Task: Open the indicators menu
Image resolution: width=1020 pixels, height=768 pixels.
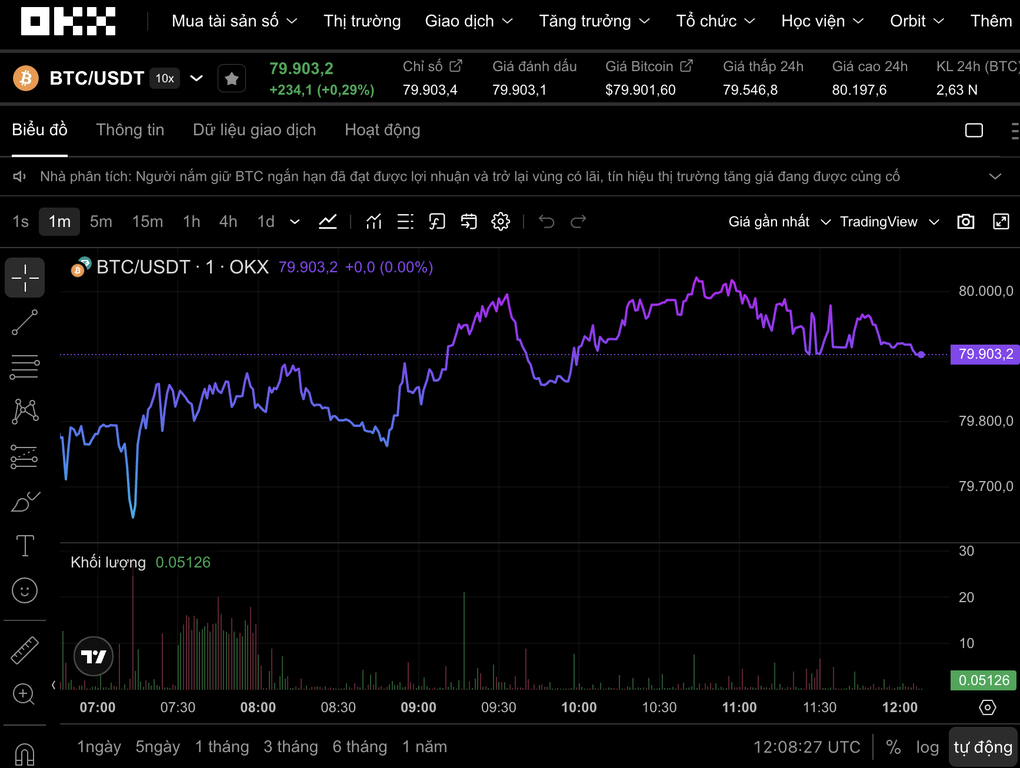Action: (373, 222)
